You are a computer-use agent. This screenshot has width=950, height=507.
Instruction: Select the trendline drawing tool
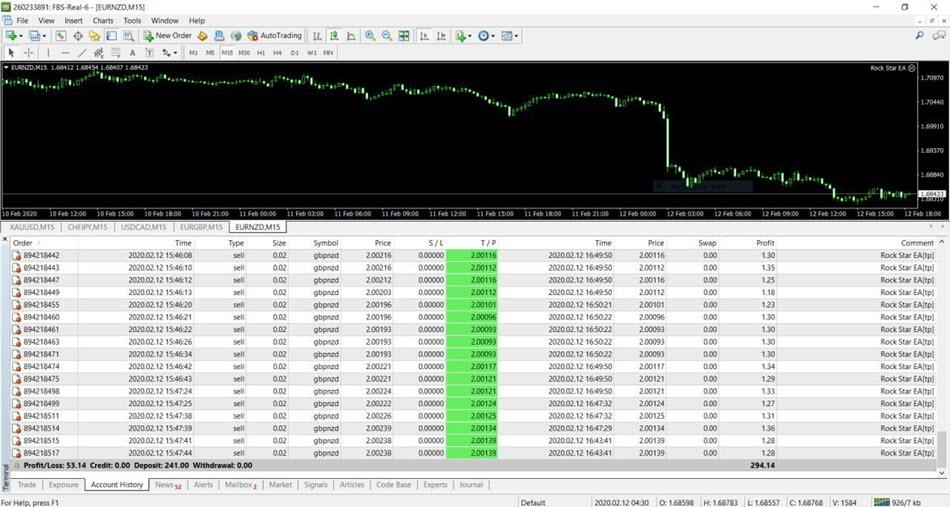(x=82, y=53)
